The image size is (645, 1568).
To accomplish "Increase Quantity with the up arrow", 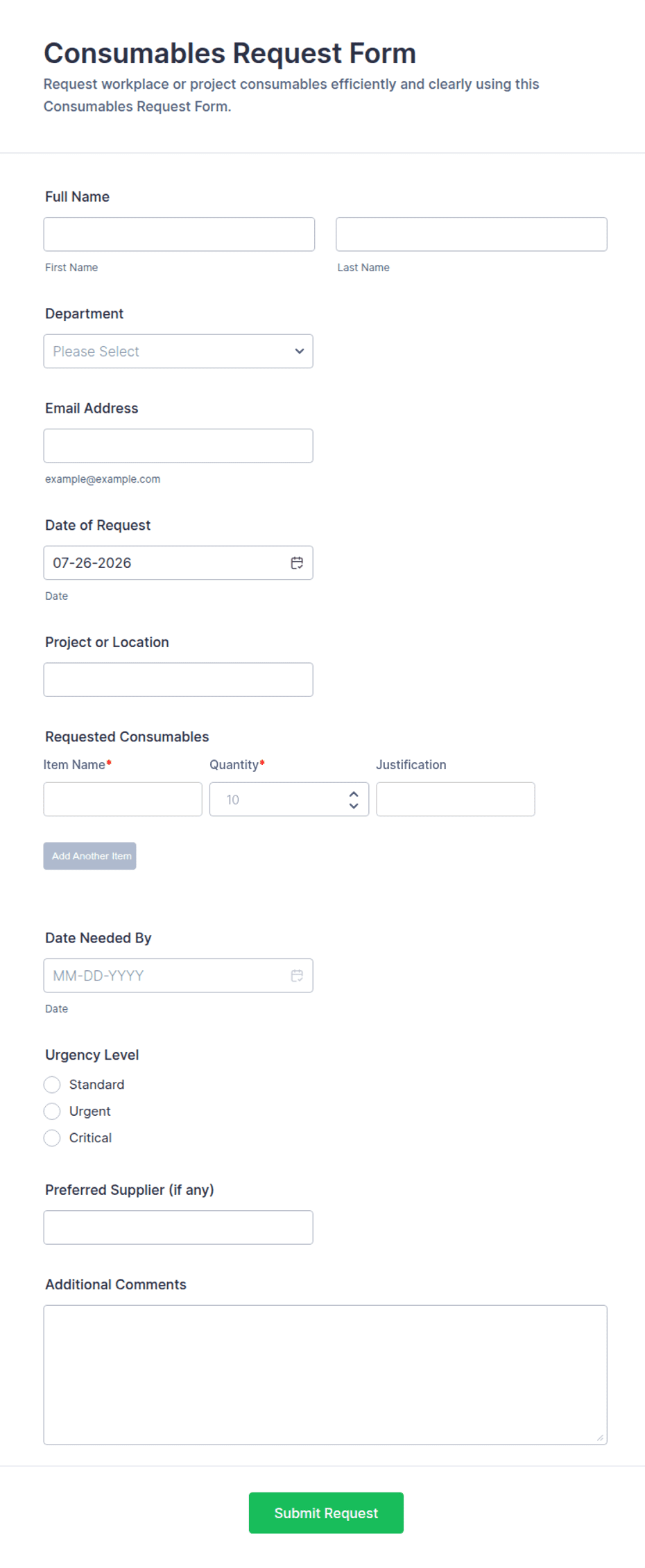I will click(x=354, y=793).
